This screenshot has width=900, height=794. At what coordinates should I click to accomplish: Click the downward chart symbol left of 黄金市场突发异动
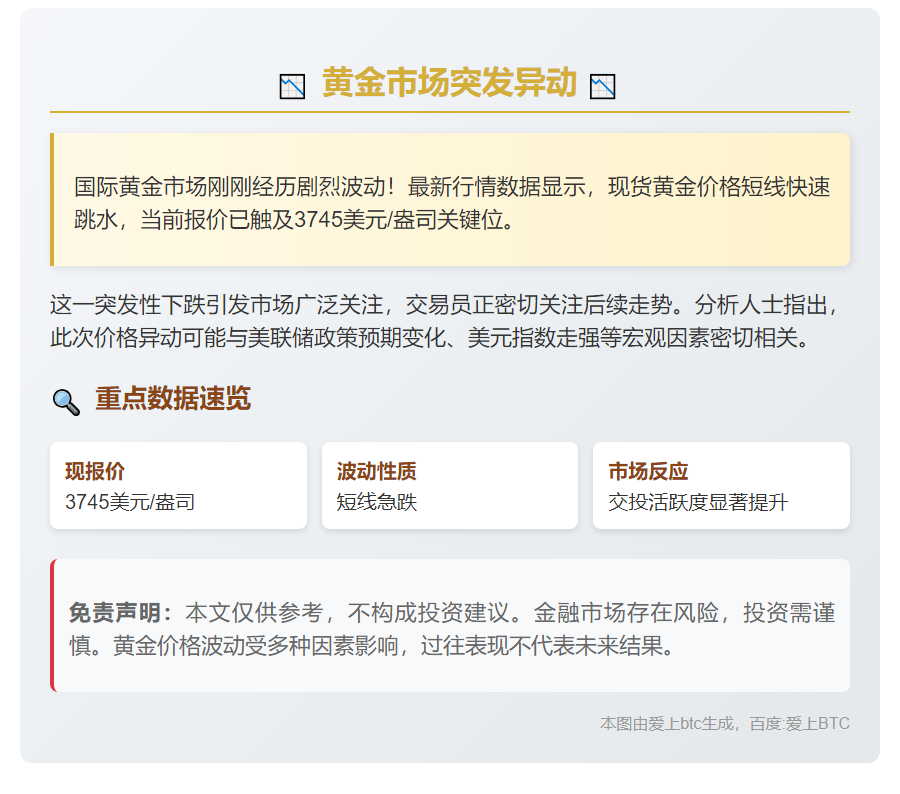pyautogui.click(x=291, y=86)
